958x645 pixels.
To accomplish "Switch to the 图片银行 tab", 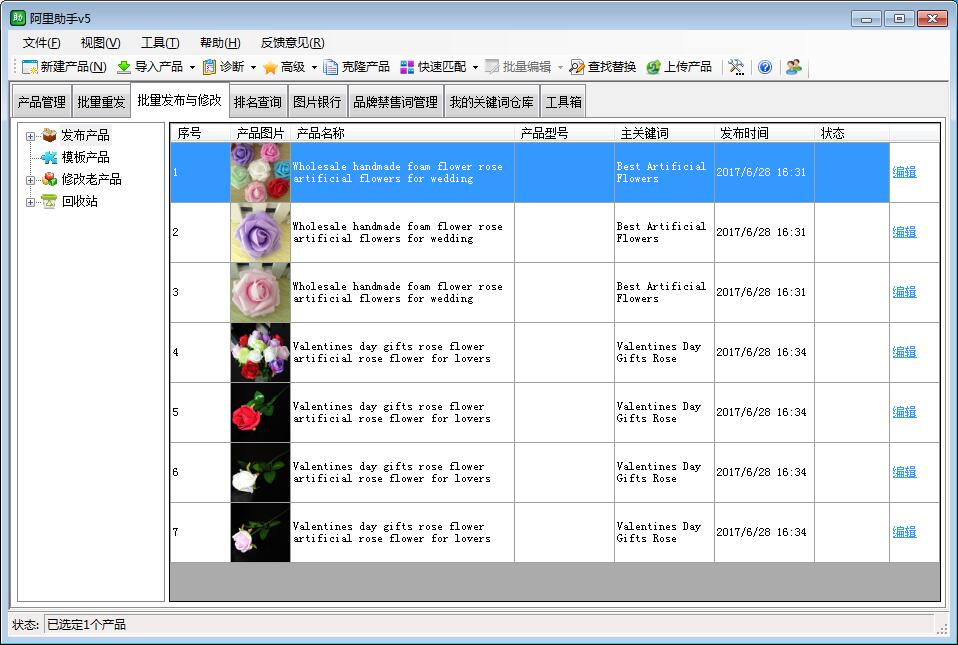I will coord(317,102).
